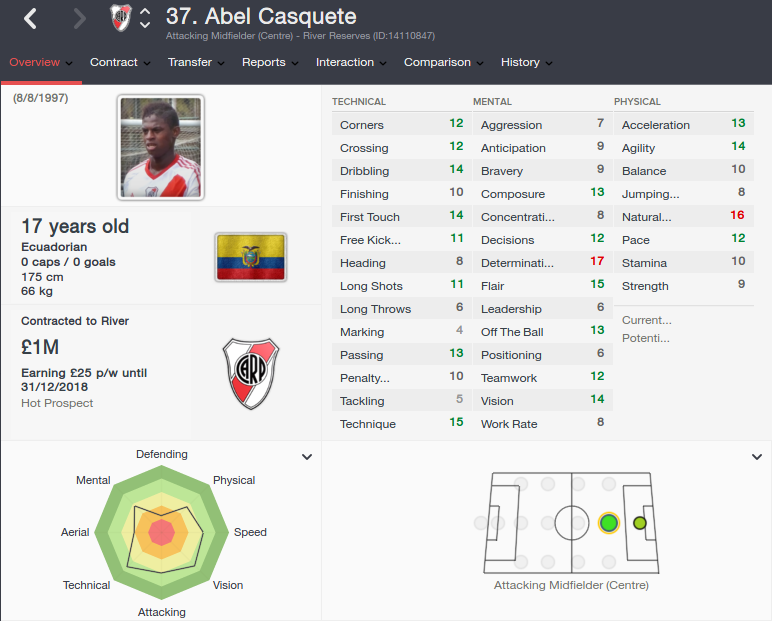Select the olive striker position dot
This screenshot has height=621, width=772.
click(x=640, y=523)
